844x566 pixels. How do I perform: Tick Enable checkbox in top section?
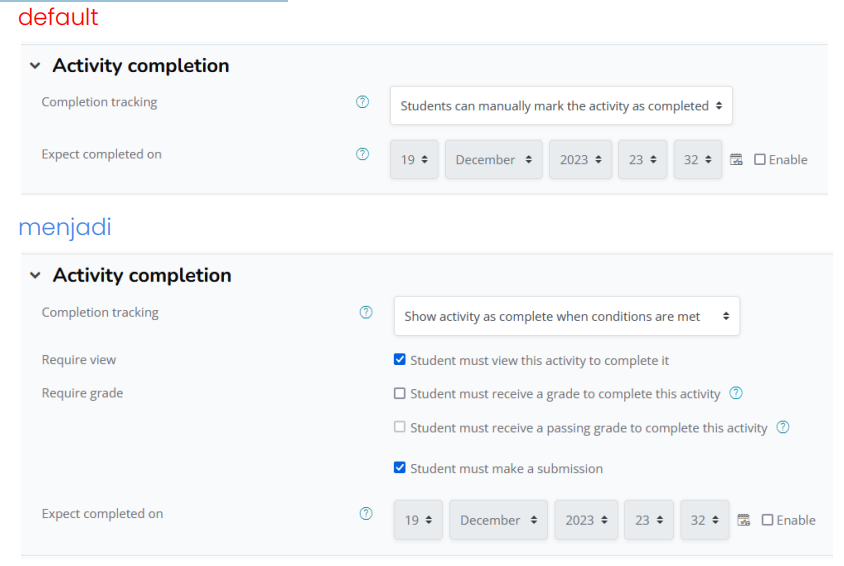(x=760, y=160)
